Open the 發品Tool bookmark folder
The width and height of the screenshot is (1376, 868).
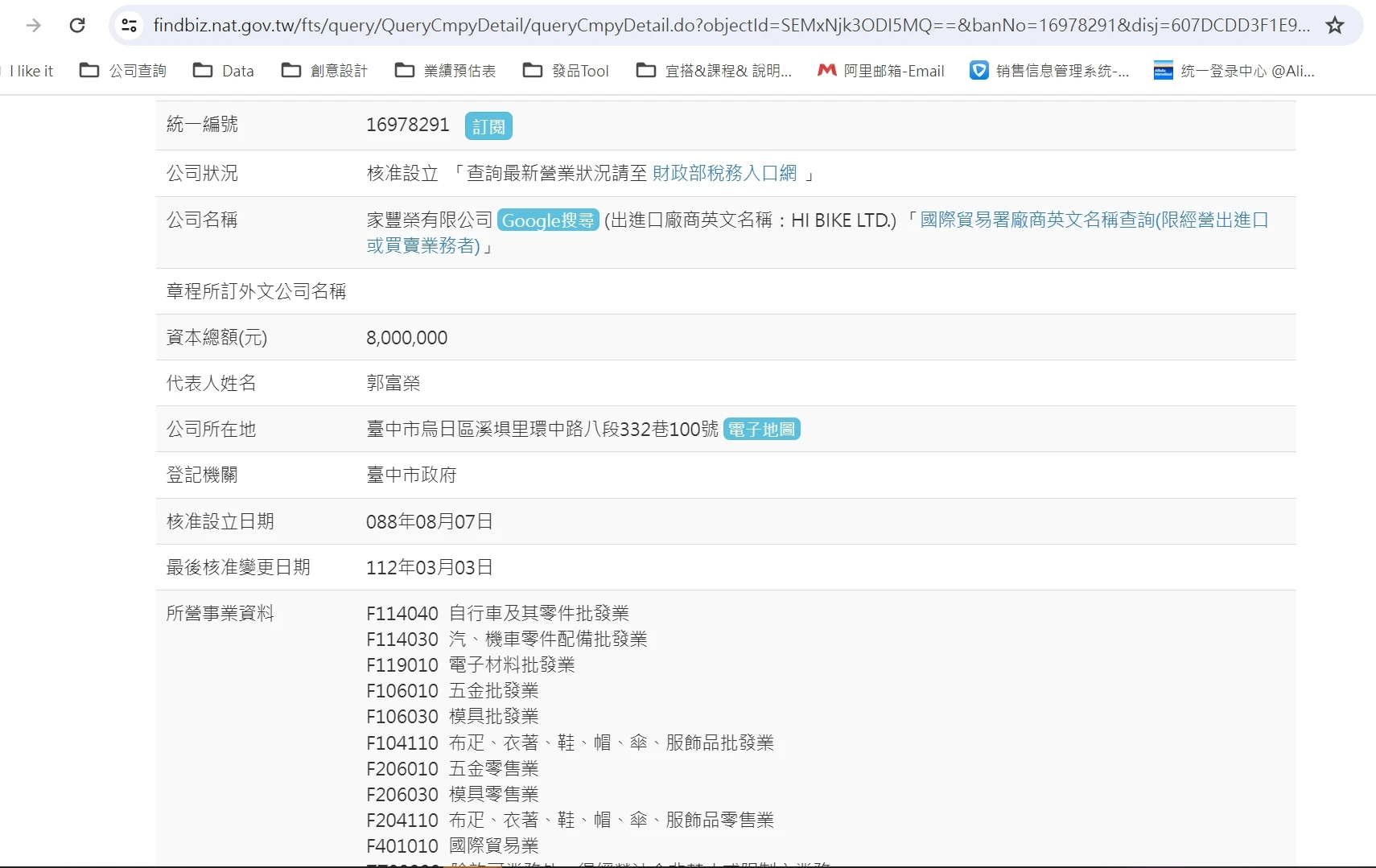click(566, 71)
